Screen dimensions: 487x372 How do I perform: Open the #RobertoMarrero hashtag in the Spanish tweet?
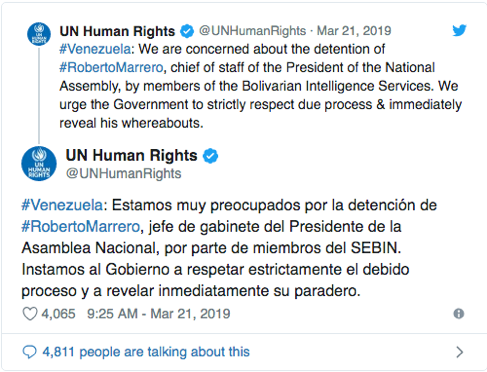coord(81,227)
